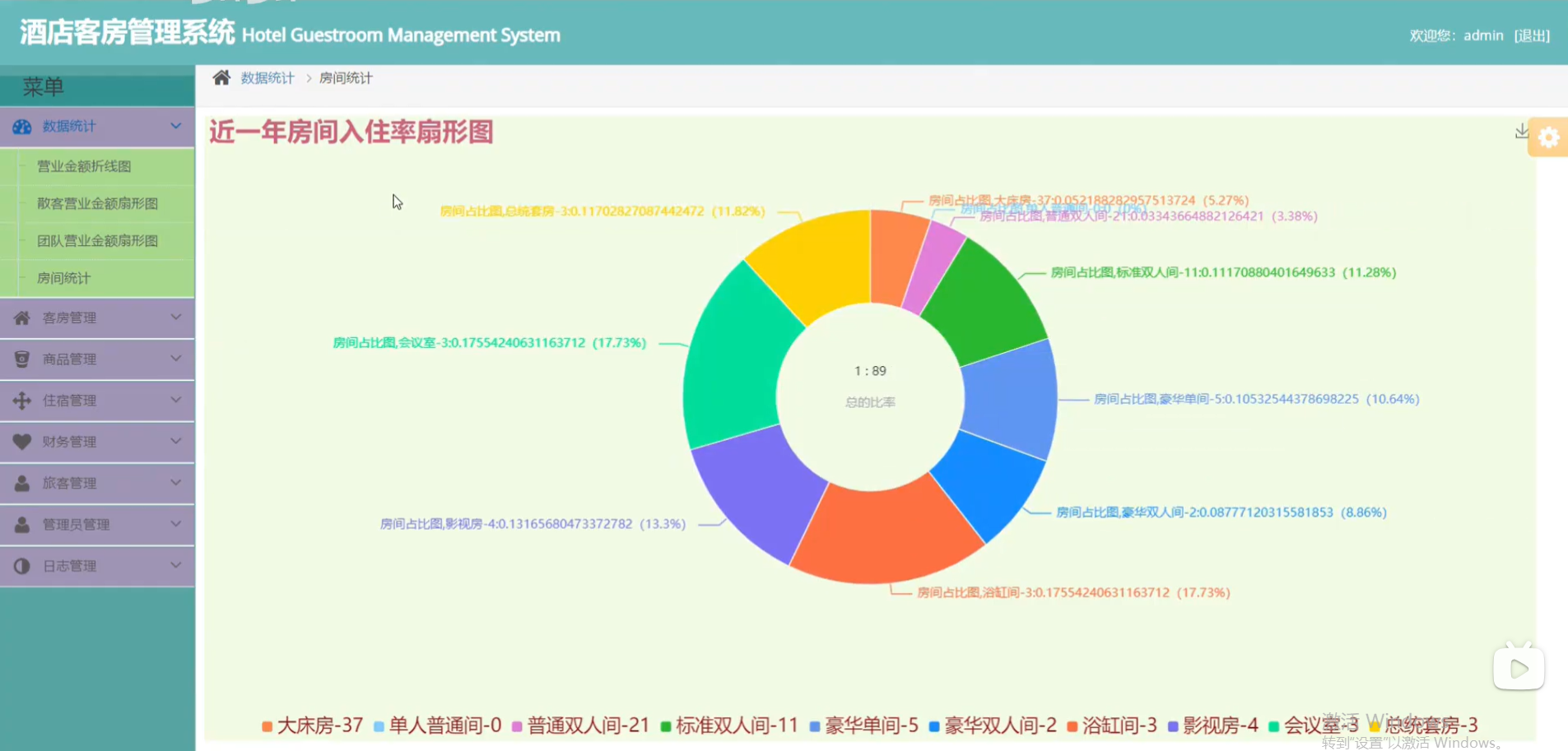The height and width of the screenshot is (751, 1568).
Task: Click the 管理员管理 user icon
Action: [x=22, y=524]
